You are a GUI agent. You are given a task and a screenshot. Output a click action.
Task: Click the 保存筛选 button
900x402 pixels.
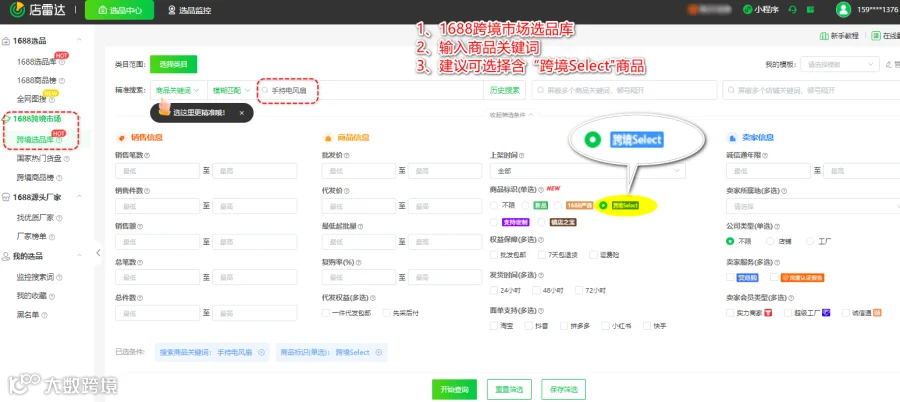tap(563, 389)
